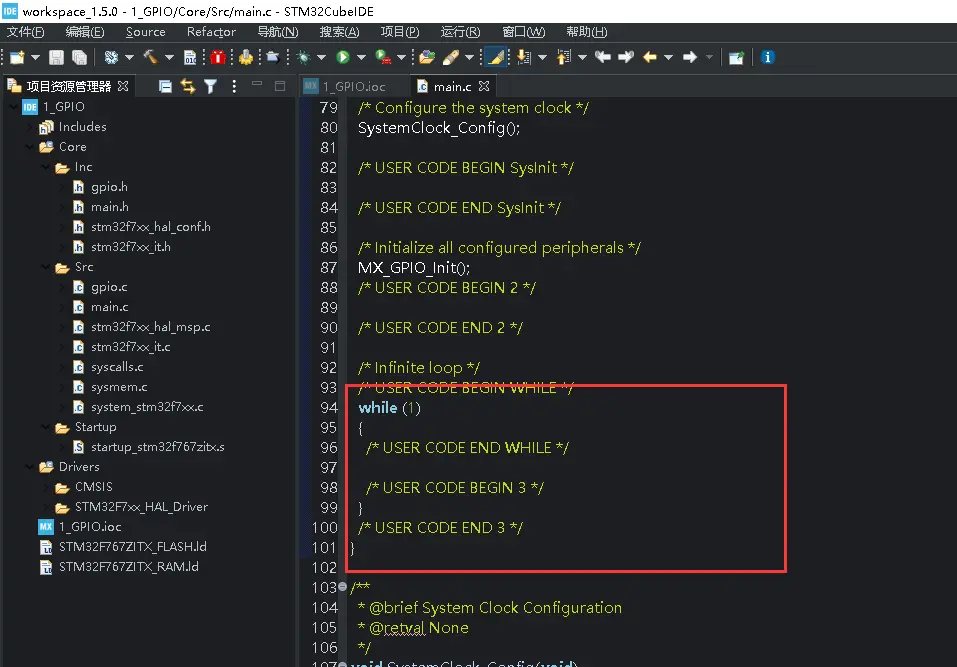Select the Includes tree folder
This screenshot has height=667, width=957.
[x=82, y=127]
